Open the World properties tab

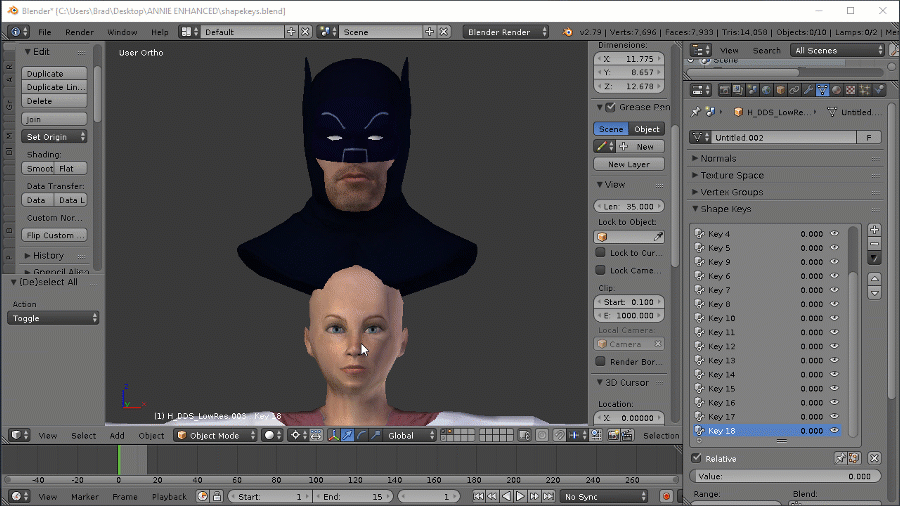point(766,90)
